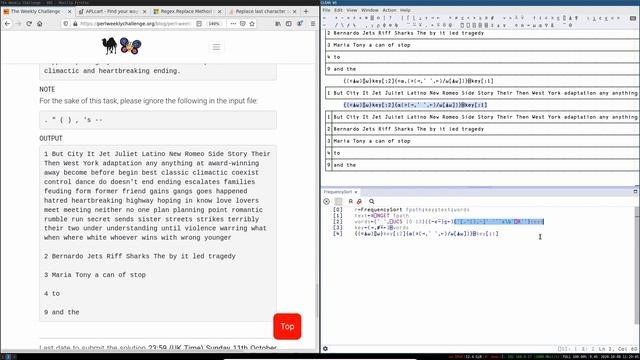This screenshot has width=640, height=360.
Task: Open the Firefox home page
Action: click(x=40, y=24)
